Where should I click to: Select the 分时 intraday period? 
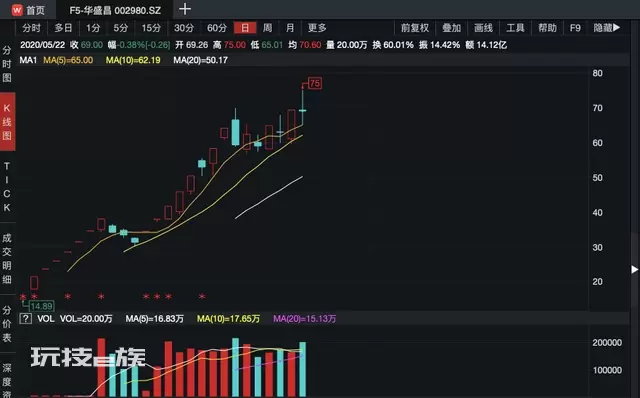tap(31, 28)
